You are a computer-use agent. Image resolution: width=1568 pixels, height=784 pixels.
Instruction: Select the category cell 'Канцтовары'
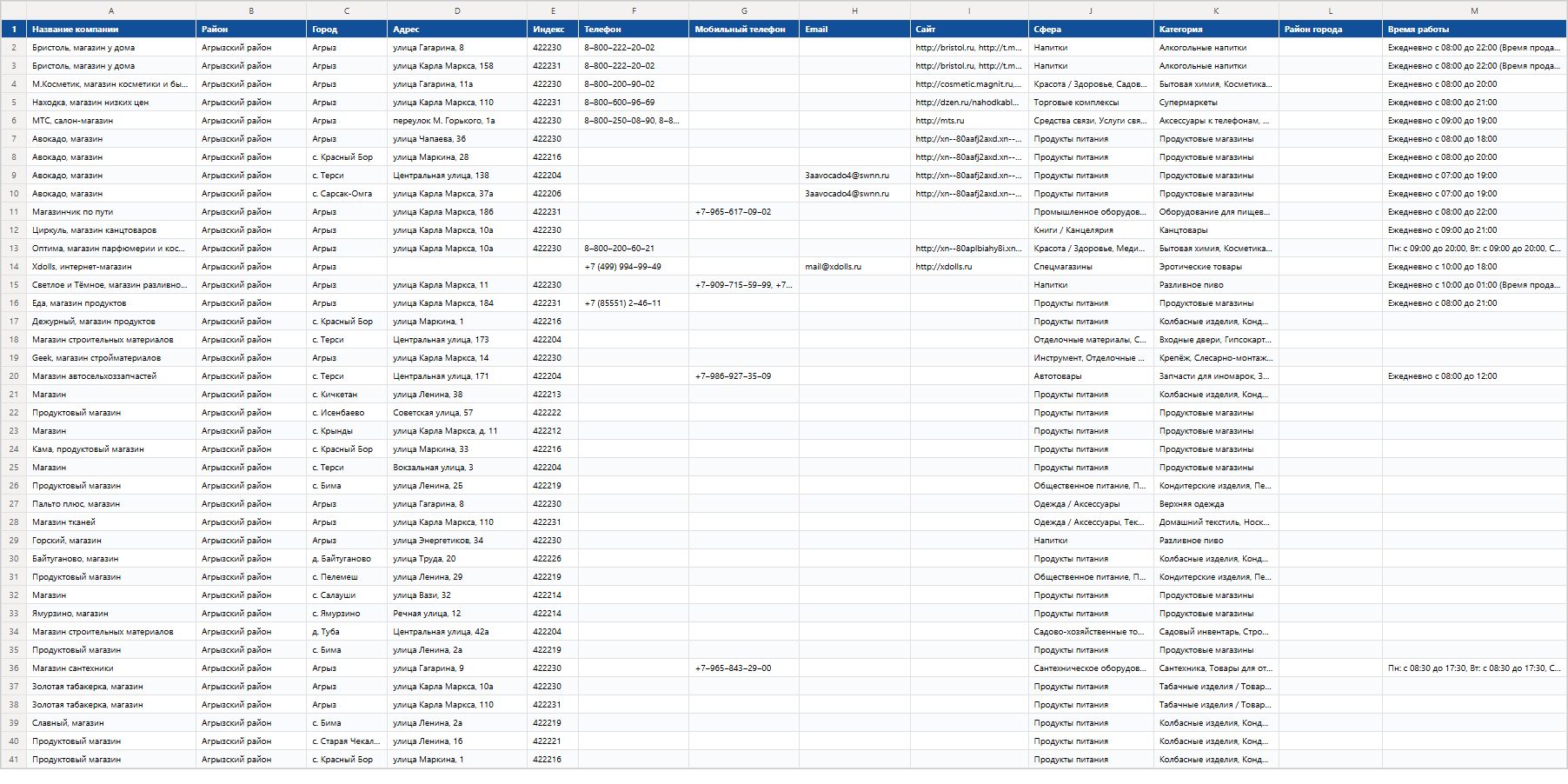click(x=1216, y=230)
